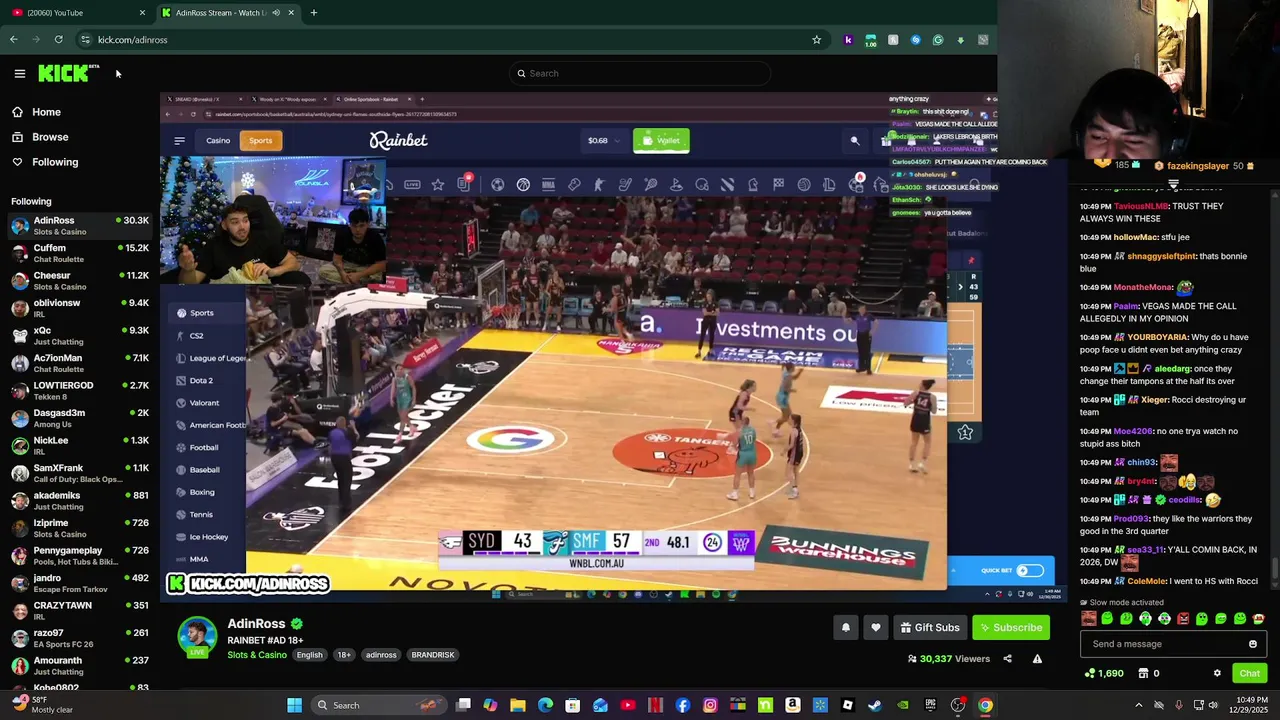Open Epic Games from the taskbar

coord(930,705)
